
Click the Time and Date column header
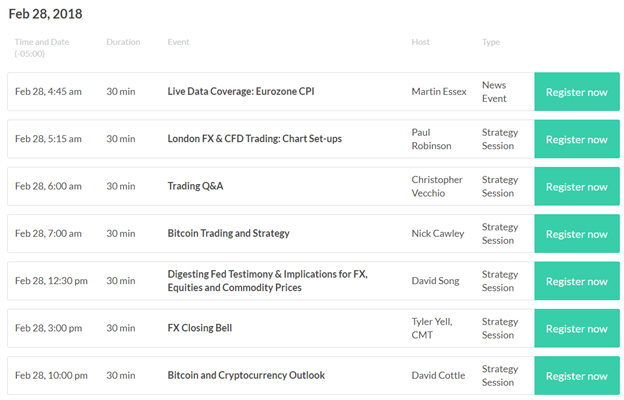coord(42,48)
